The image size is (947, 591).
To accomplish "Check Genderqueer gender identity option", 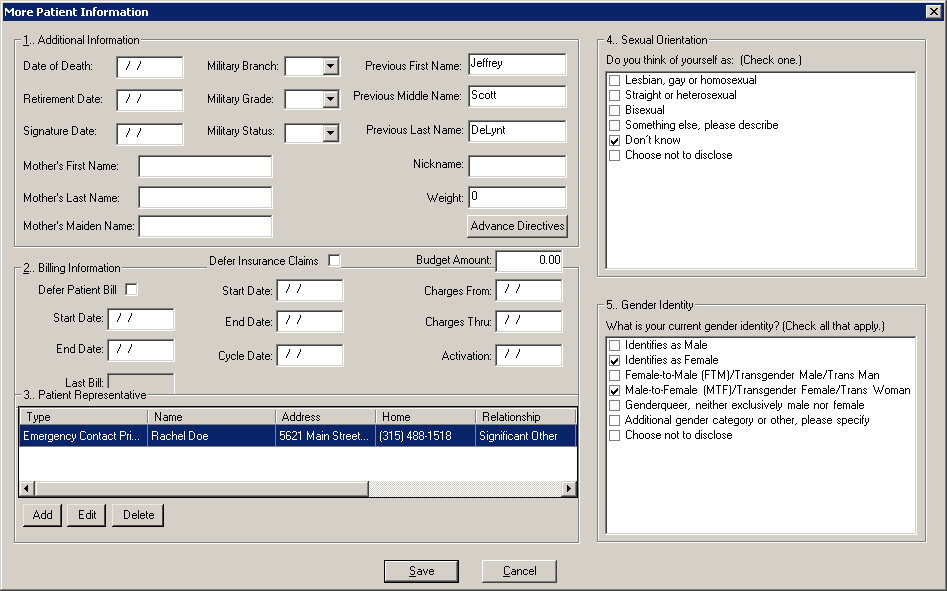I will pos(614,405).
